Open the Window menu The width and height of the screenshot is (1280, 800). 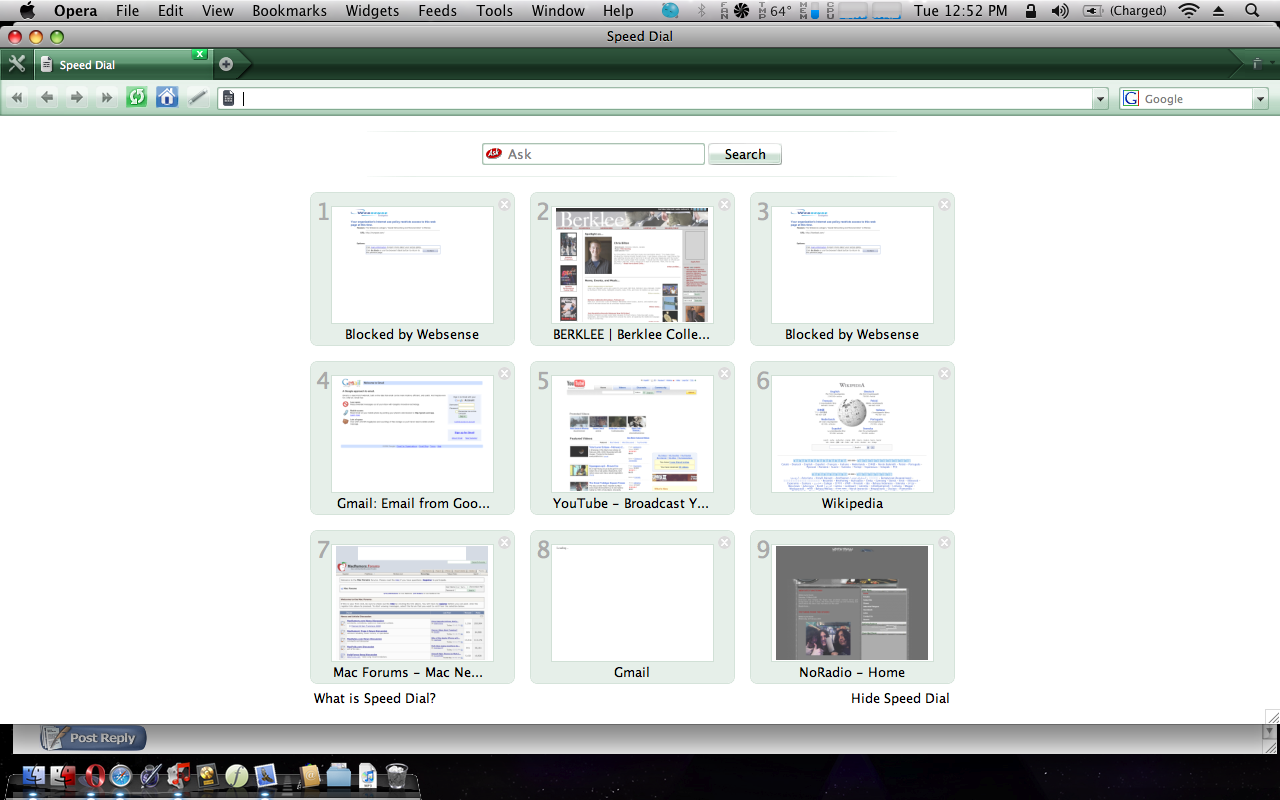tap(558, 11)
